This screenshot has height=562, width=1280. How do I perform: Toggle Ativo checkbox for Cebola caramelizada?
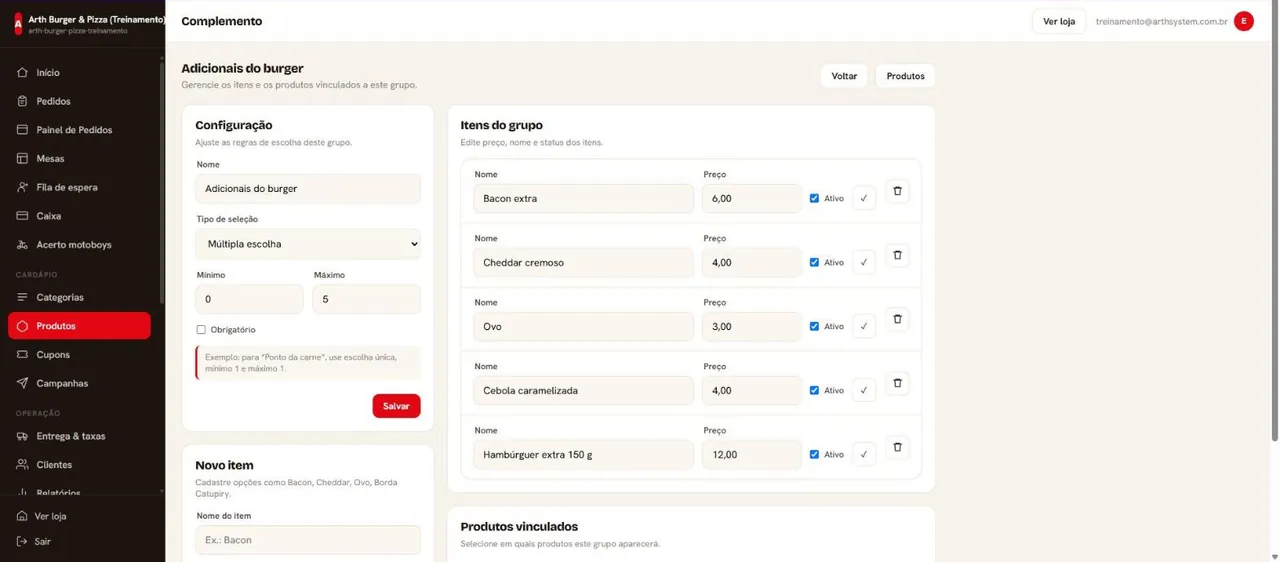click(x=814, y=390)
